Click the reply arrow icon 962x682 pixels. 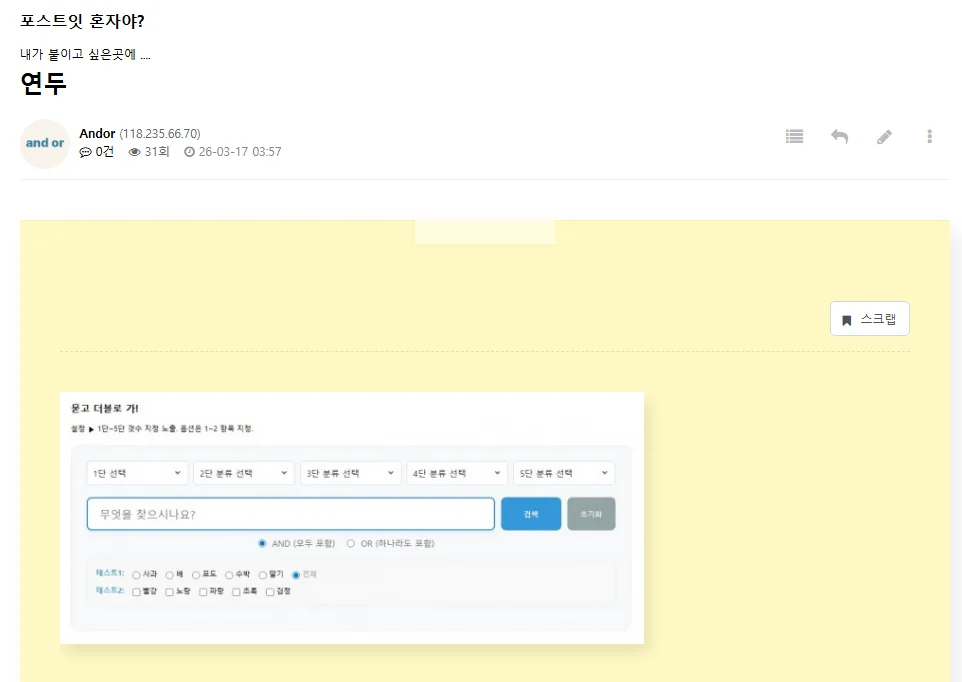839,136
